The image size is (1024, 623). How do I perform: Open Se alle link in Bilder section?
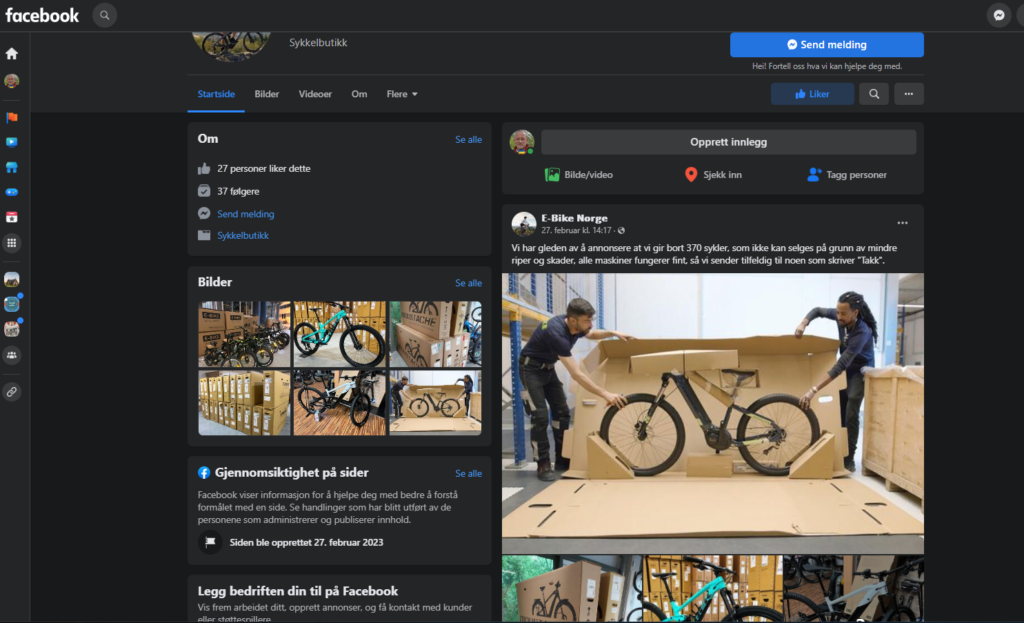point(468,283)
